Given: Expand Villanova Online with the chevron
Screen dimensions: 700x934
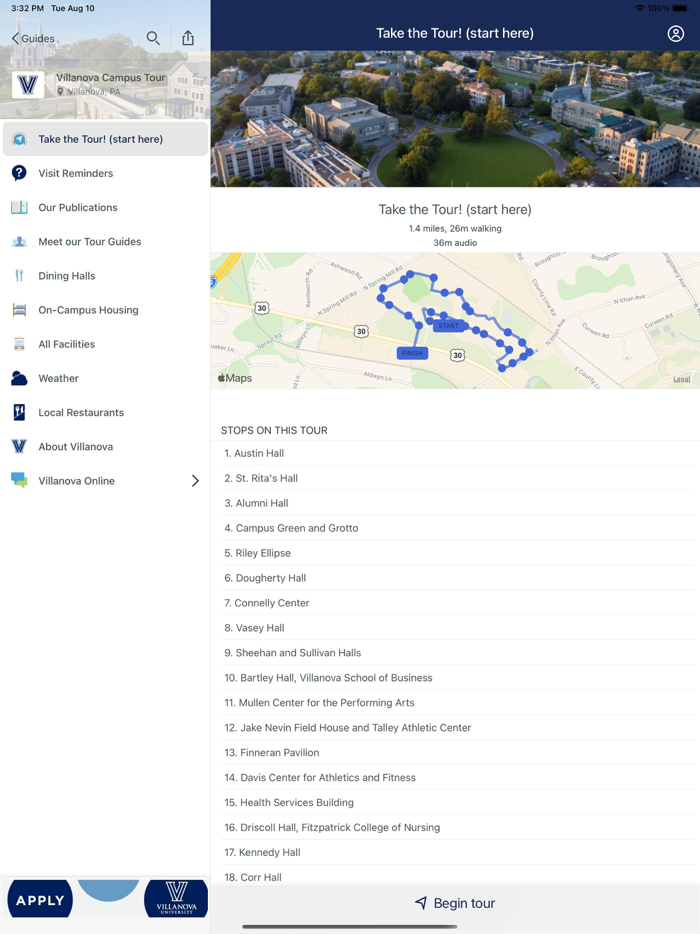Looking at the screenshot, I should pyautogui.click(x=195, y=481).
